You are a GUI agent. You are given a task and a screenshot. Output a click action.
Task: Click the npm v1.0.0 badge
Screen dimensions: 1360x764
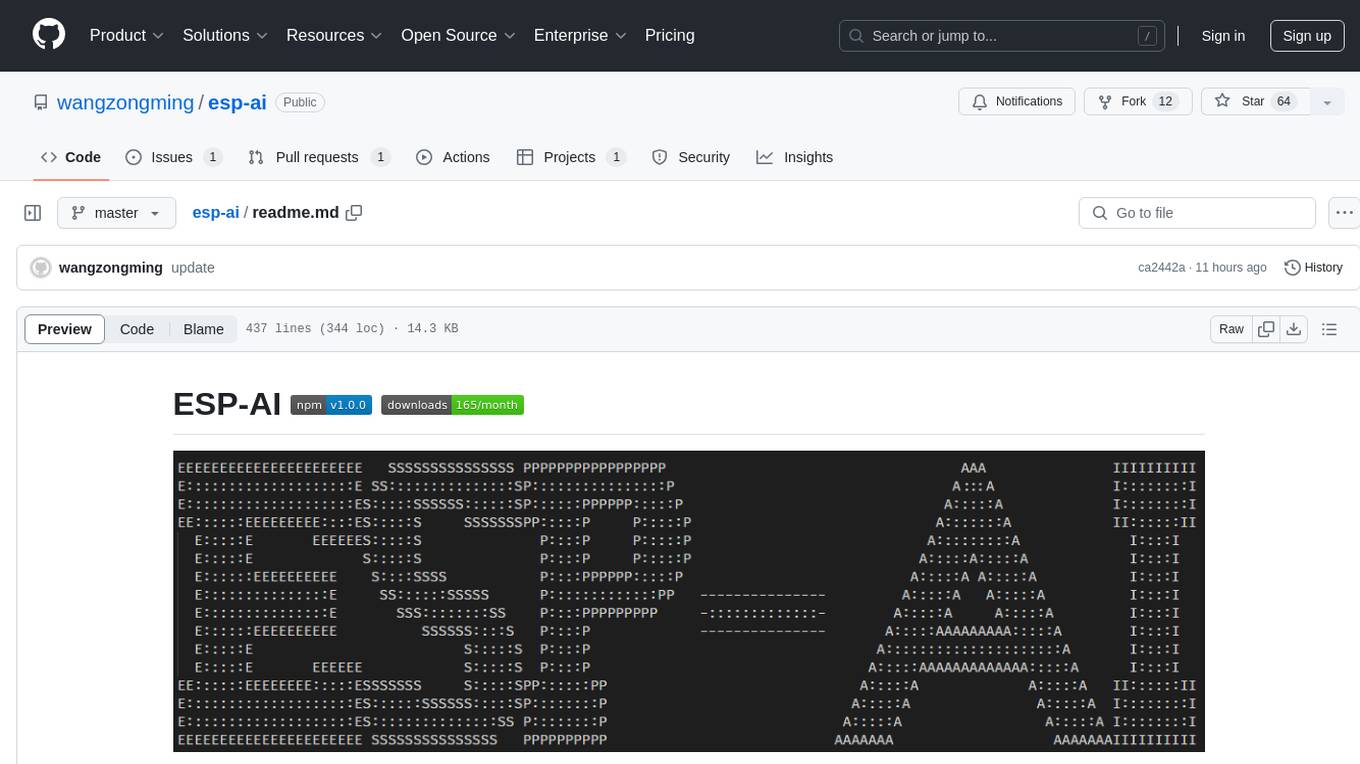pos(331,405)
